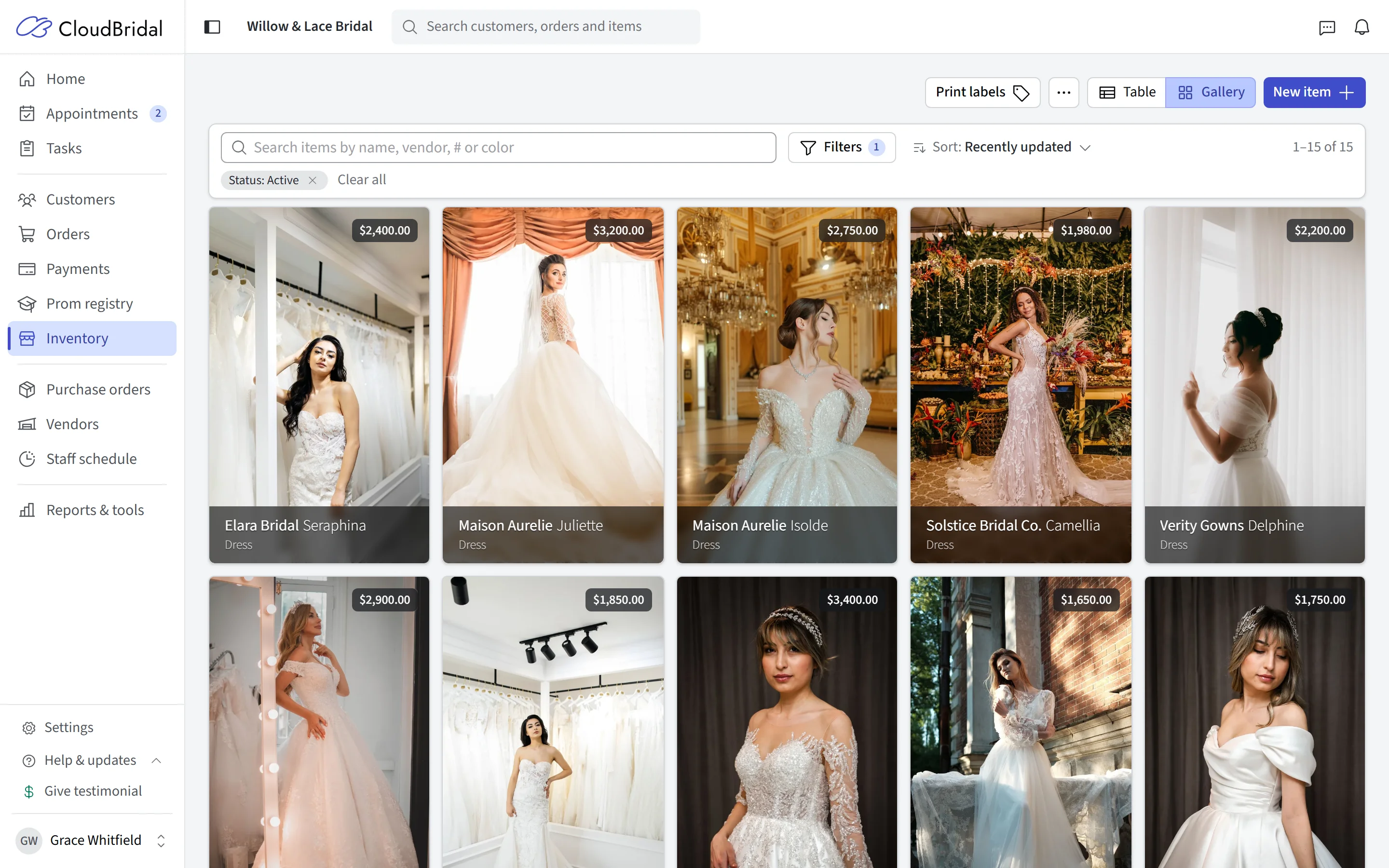Screen dimensions: 1389x868
Task: Switch to Gallery view
Action: click(x=1211, y=93)
